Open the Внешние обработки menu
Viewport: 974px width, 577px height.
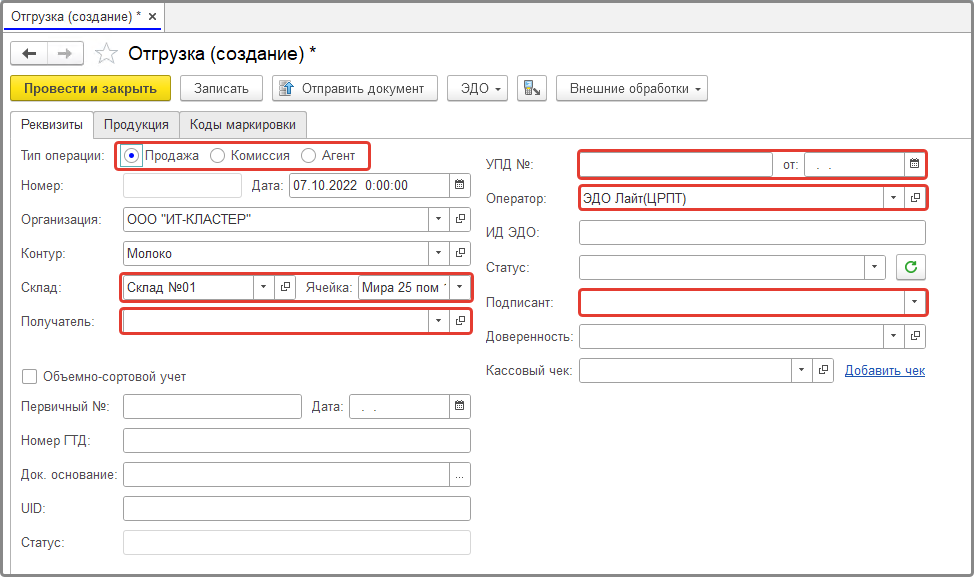632,88
